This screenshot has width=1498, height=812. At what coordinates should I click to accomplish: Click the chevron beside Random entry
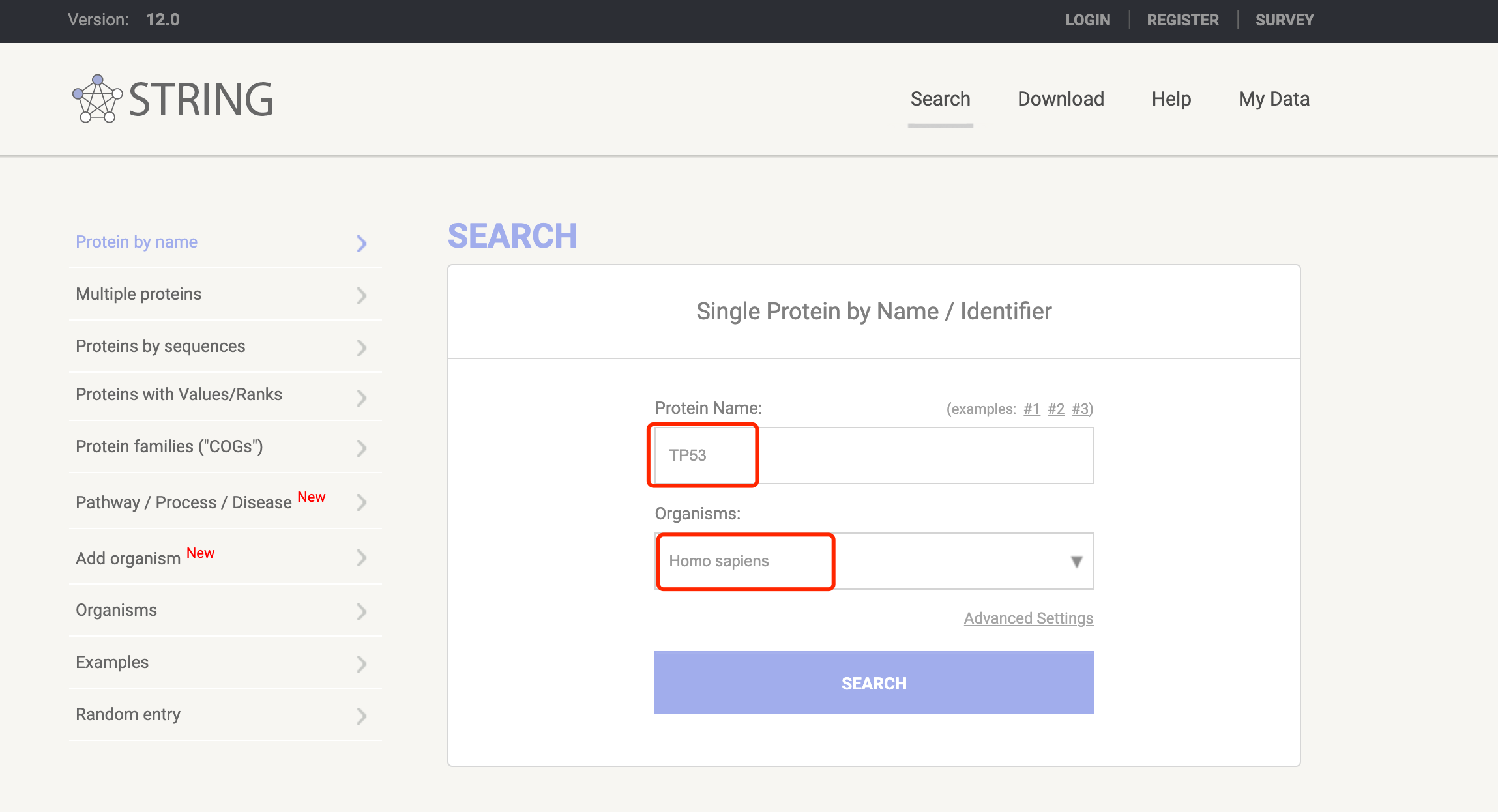pyautogui.click(x=362, y=716)
